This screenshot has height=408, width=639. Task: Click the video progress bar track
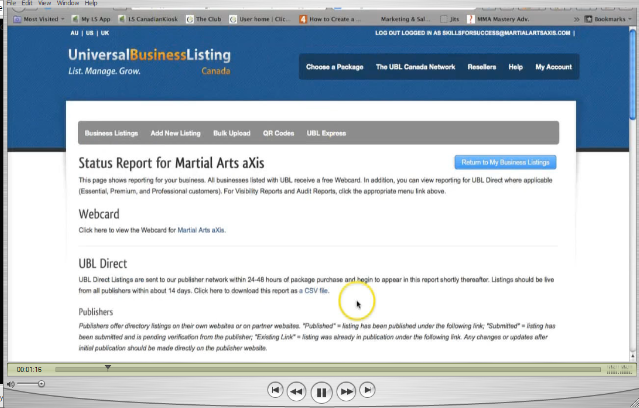coord(328,370)
